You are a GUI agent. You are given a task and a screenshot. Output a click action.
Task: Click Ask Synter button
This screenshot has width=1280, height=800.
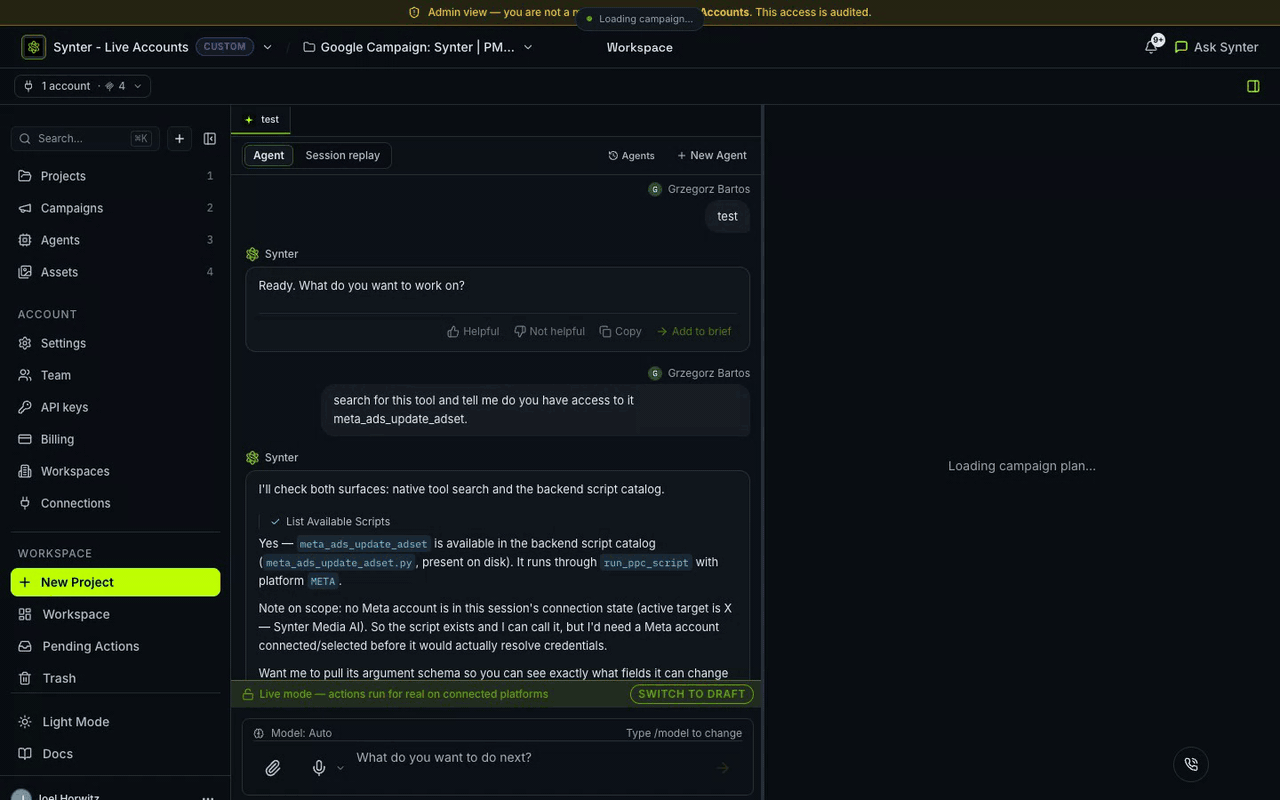click(1216, 47)
